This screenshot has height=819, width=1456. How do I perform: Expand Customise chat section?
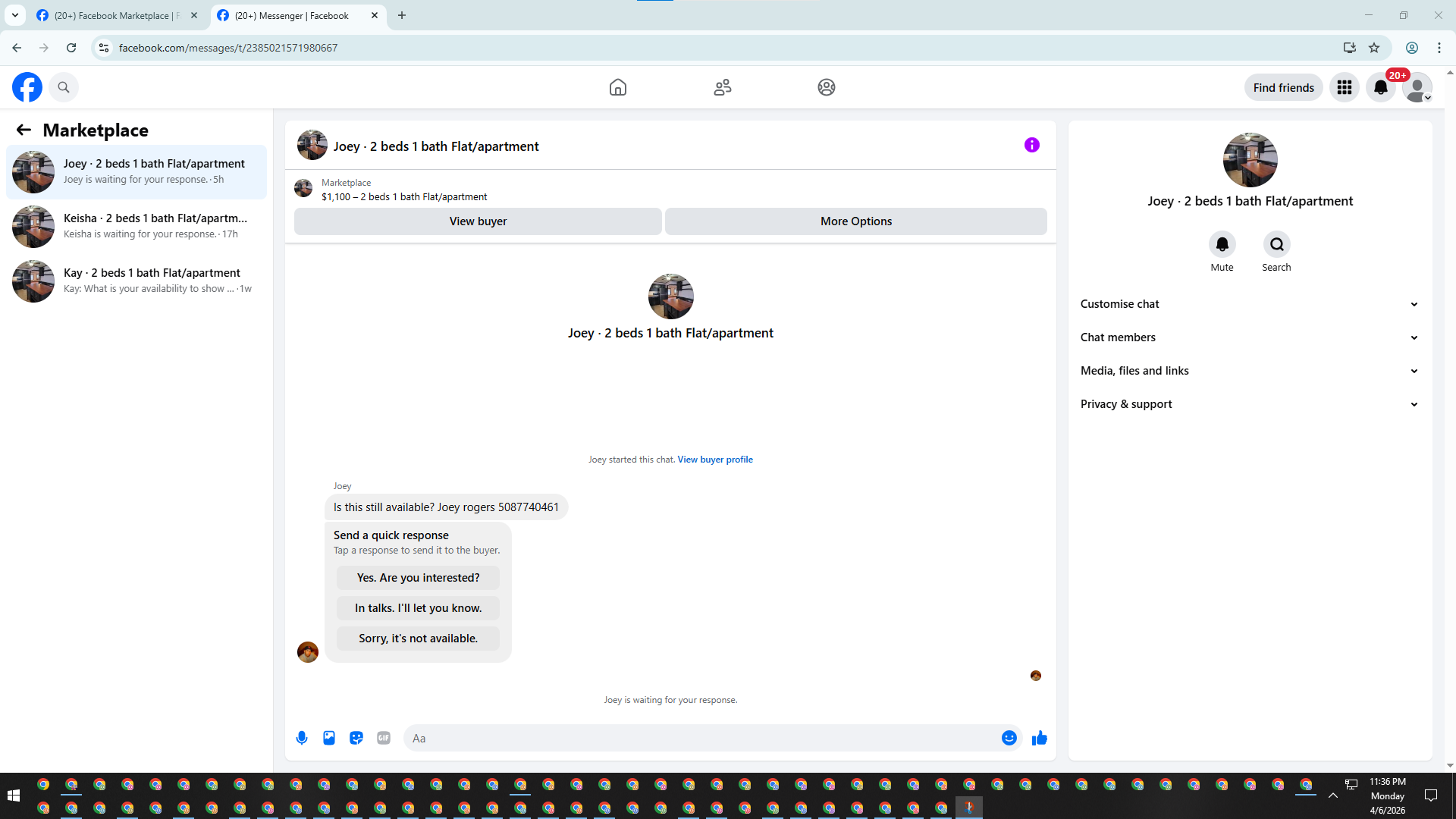tap(1250, 304)
